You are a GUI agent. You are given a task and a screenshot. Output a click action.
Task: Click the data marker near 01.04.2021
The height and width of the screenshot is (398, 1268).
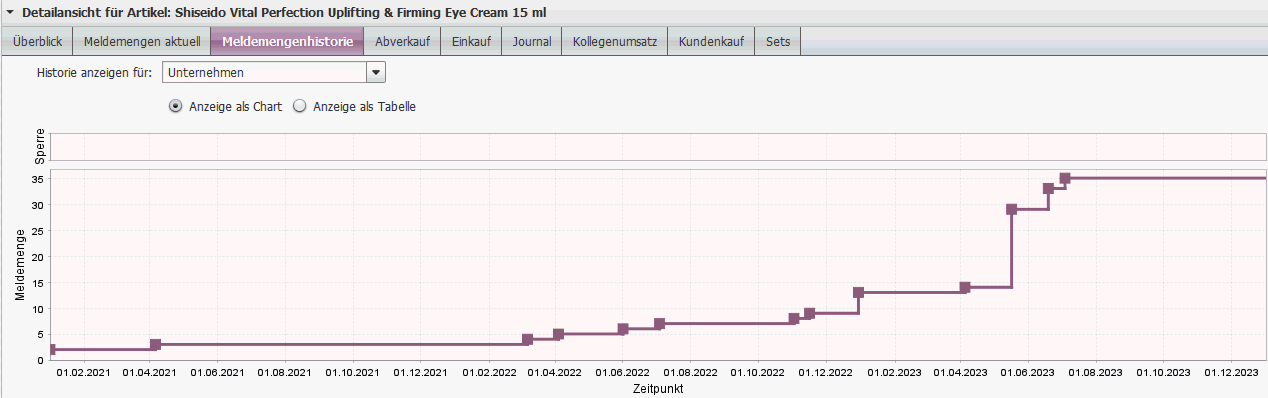coord(155,344)
